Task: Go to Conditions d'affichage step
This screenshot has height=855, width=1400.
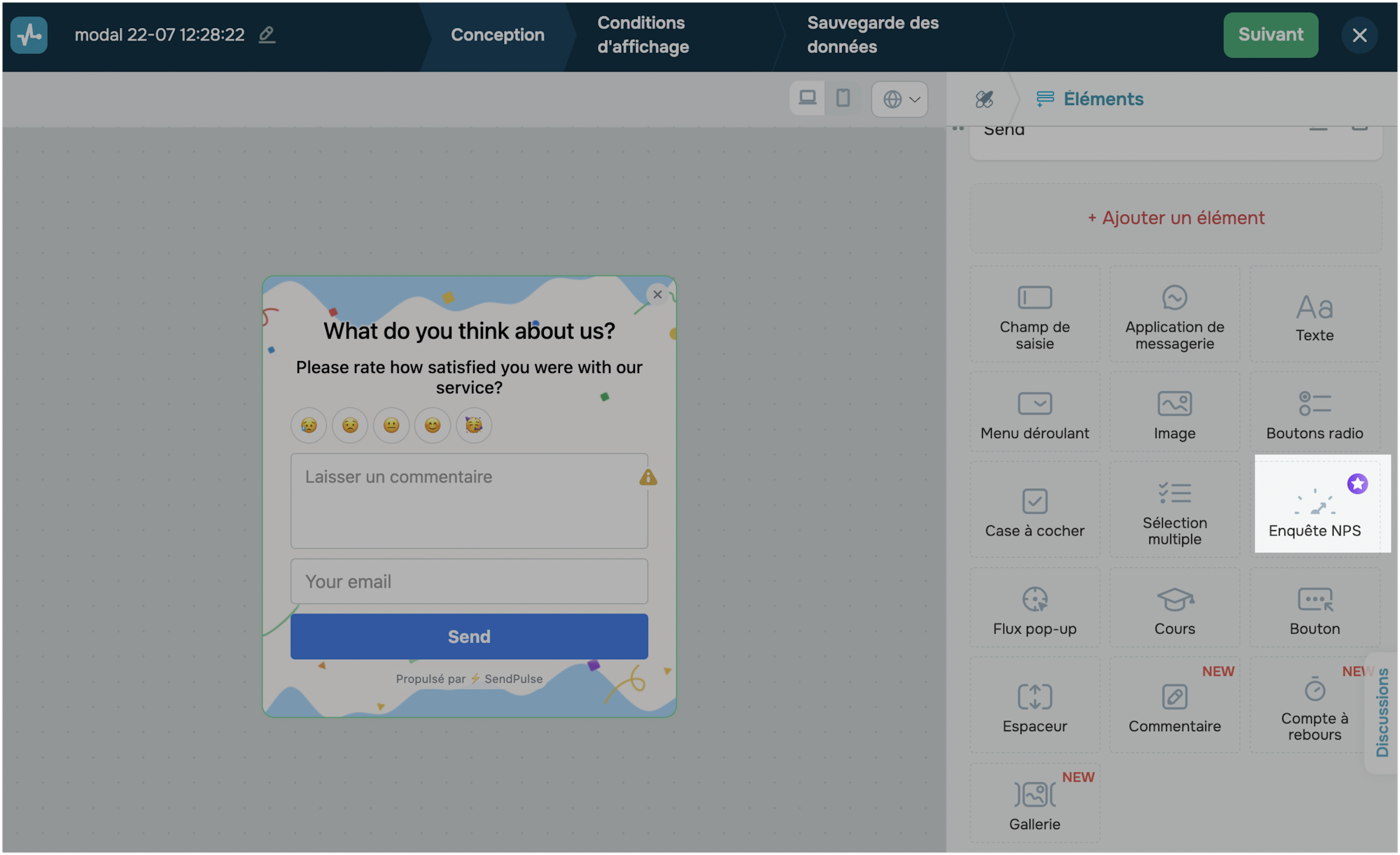Action: pos(643,35)
